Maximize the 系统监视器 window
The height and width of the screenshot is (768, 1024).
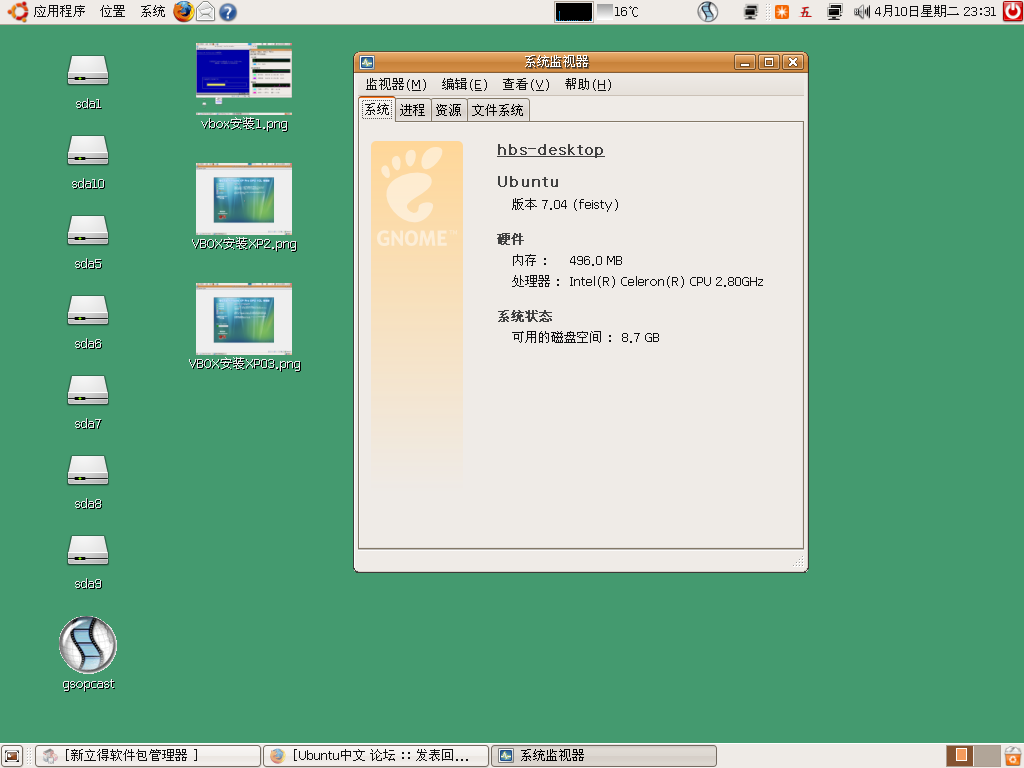pyautogui.click(x=769, y=62)
